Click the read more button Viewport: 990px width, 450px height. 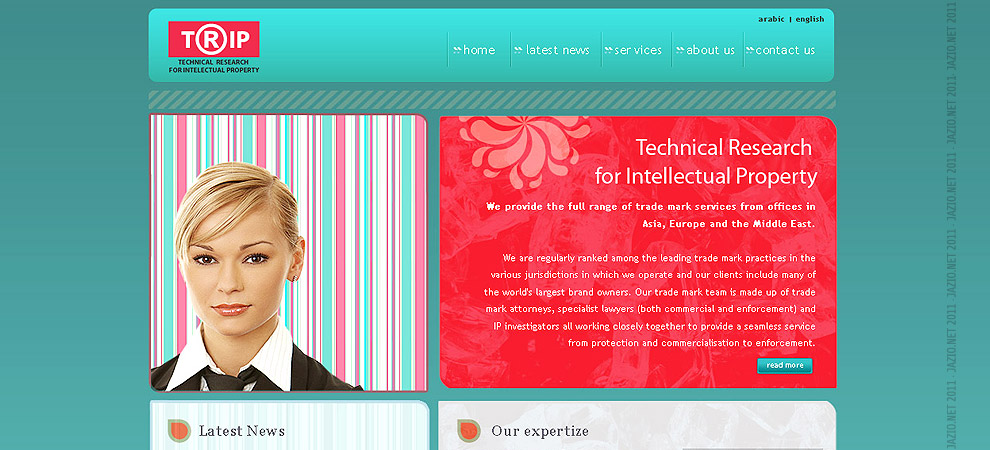[x=785, y=365]
